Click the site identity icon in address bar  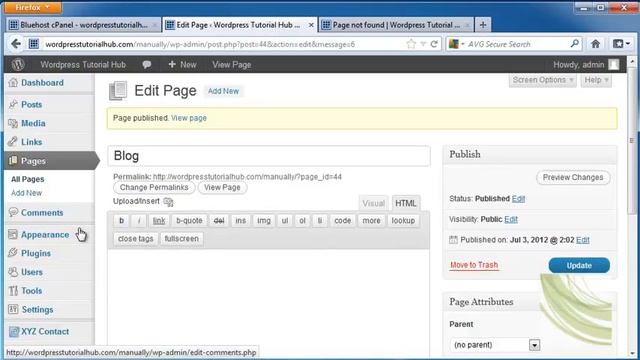[x=34, y=44]
